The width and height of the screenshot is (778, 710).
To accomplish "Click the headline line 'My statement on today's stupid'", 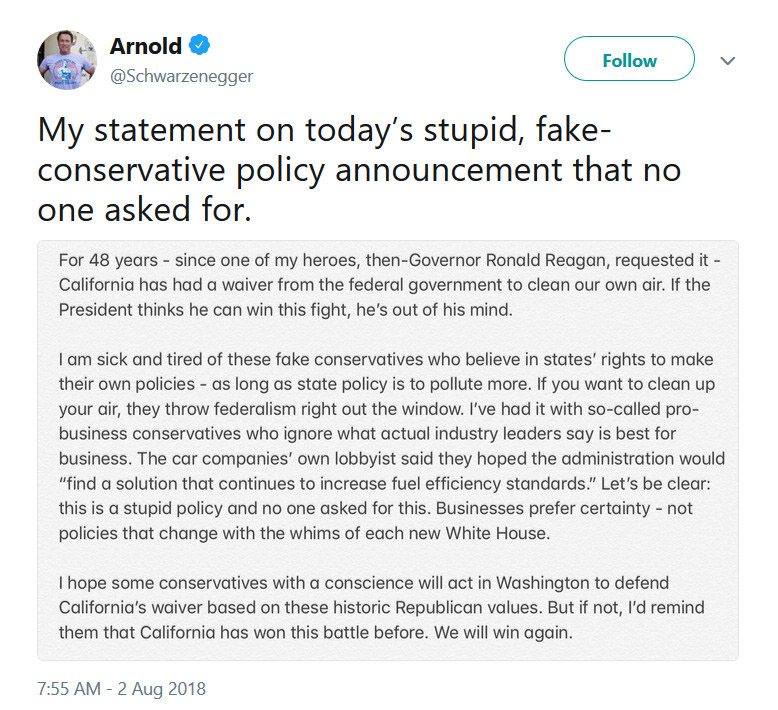I will [x=280, y=130].
